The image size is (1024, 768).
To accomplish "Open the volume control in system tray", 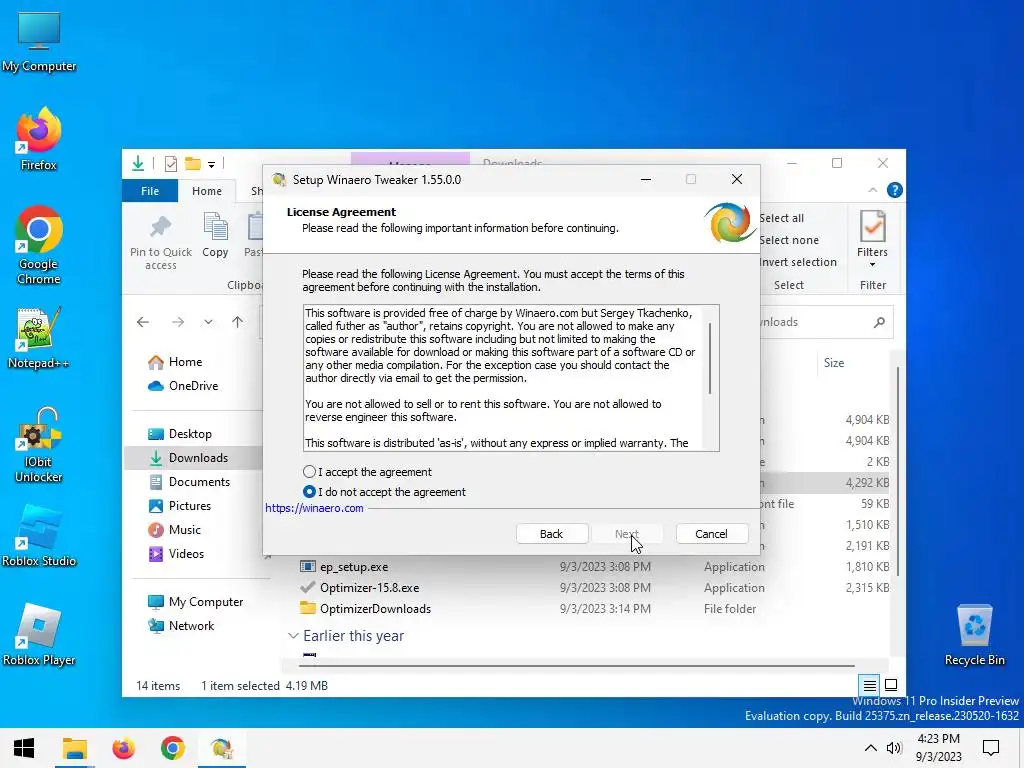I will pos(894,748).
